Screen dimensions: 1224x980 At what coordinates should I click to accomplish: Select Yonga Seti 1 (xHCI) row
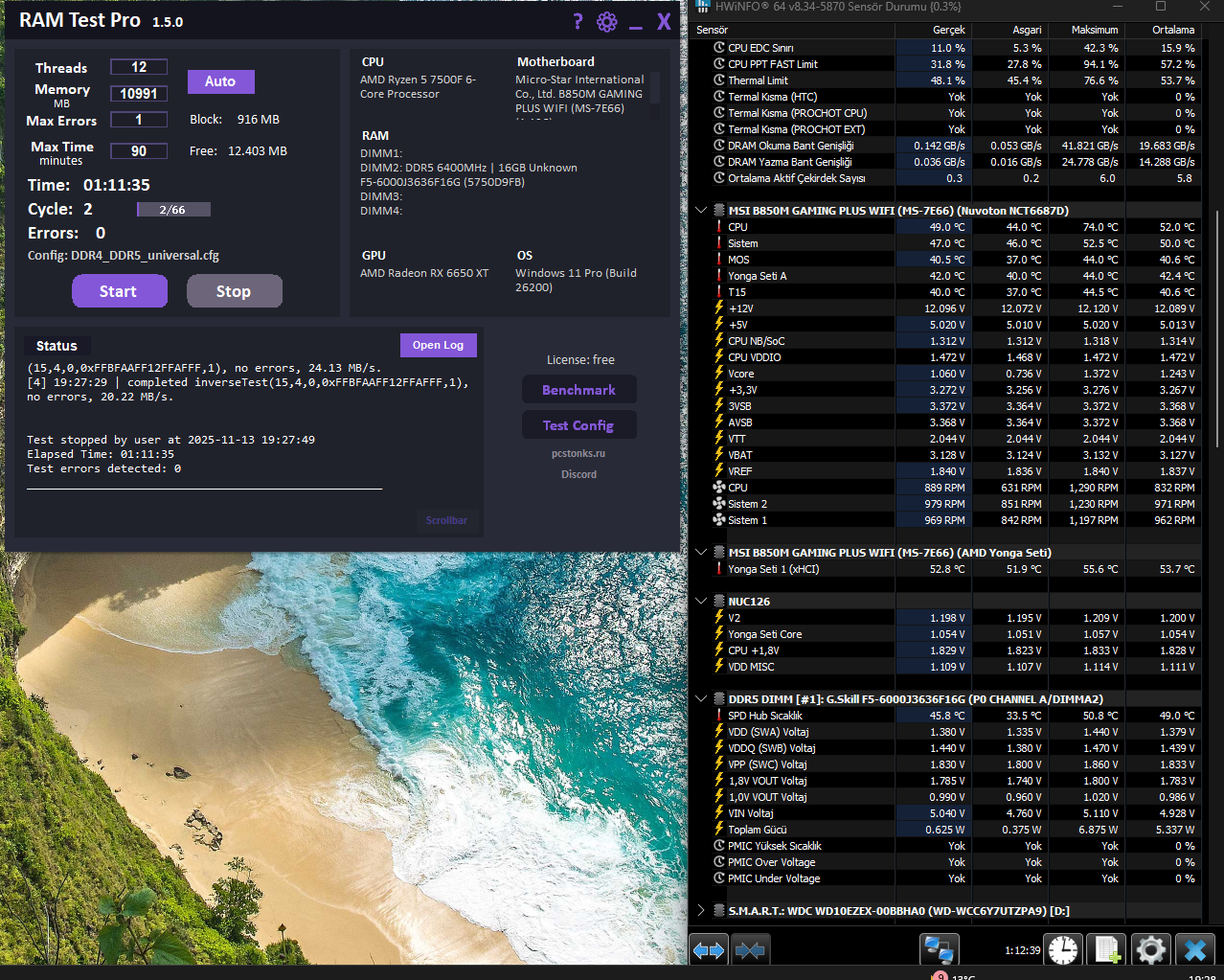pos(946,569)
